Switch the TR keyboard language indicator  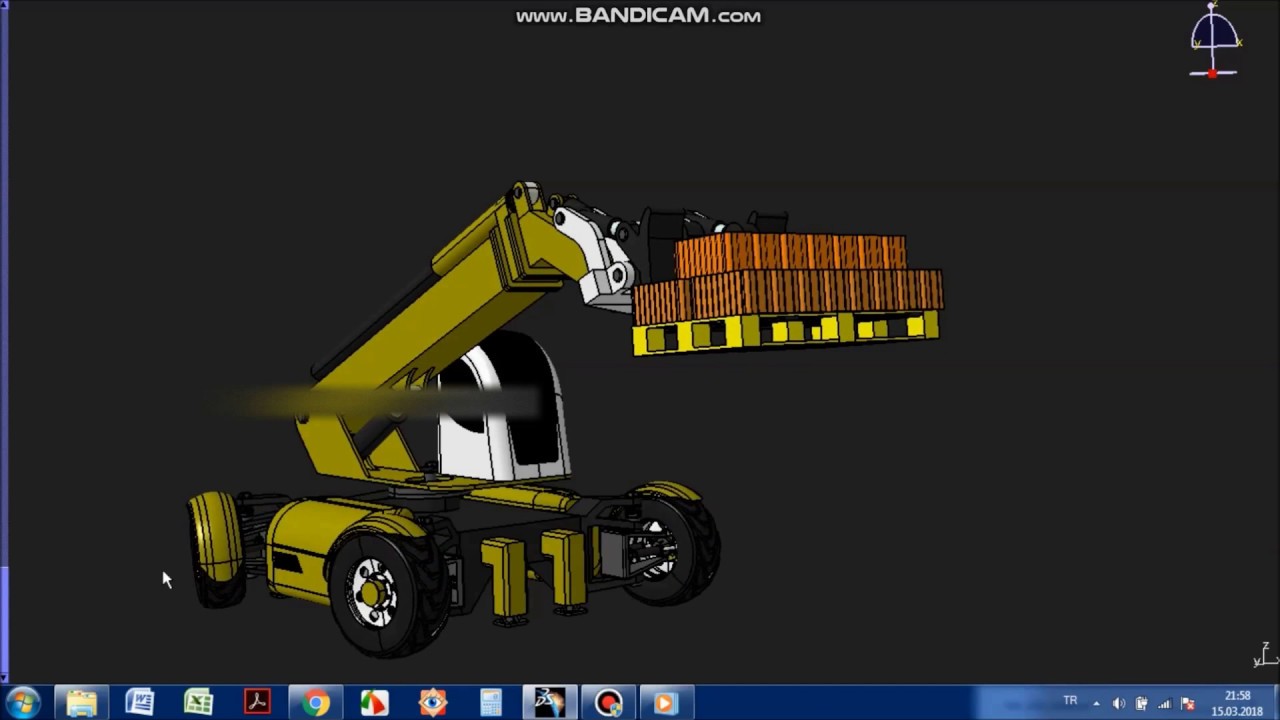click(x=1070, y=701)
